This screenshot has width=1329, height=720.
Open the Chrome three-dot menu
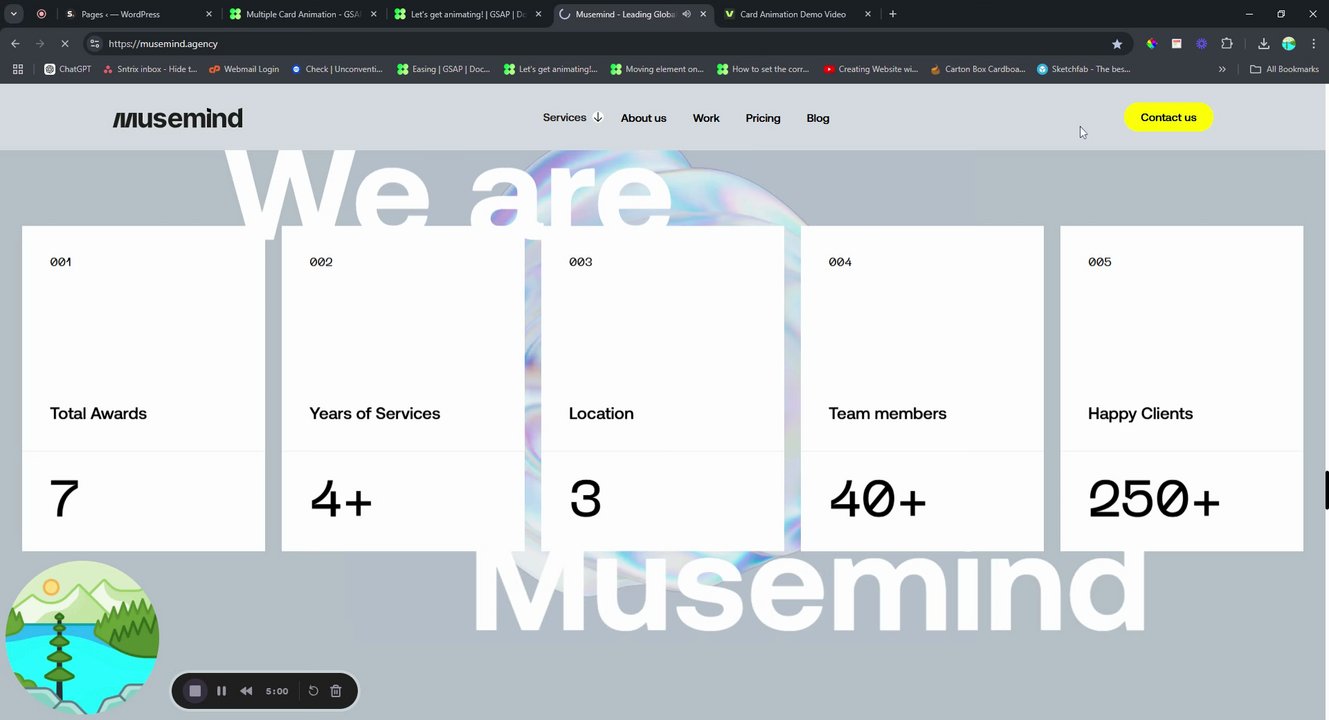point(1313,44)
